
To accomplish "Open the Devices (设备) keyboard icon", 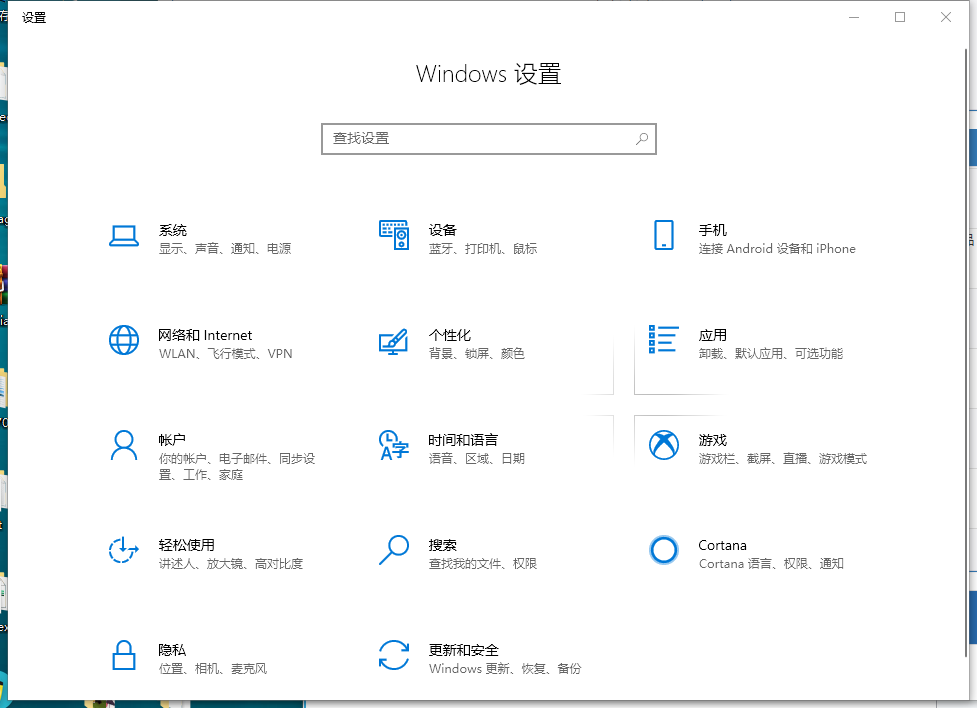I will [x=394, y=236].
